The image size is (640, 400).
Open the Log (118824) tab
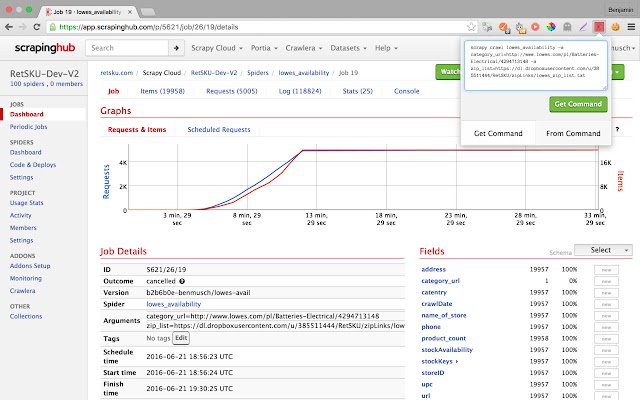click(x=300, y=91)
